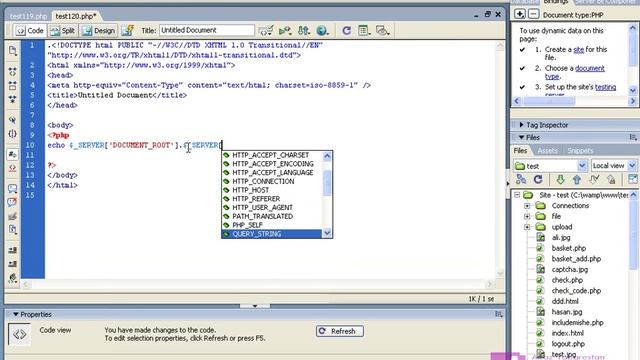Open the Files tab in Files panel
Image resolution: width=640 pixels, height=360 pixels.
[x=520, y=151]
